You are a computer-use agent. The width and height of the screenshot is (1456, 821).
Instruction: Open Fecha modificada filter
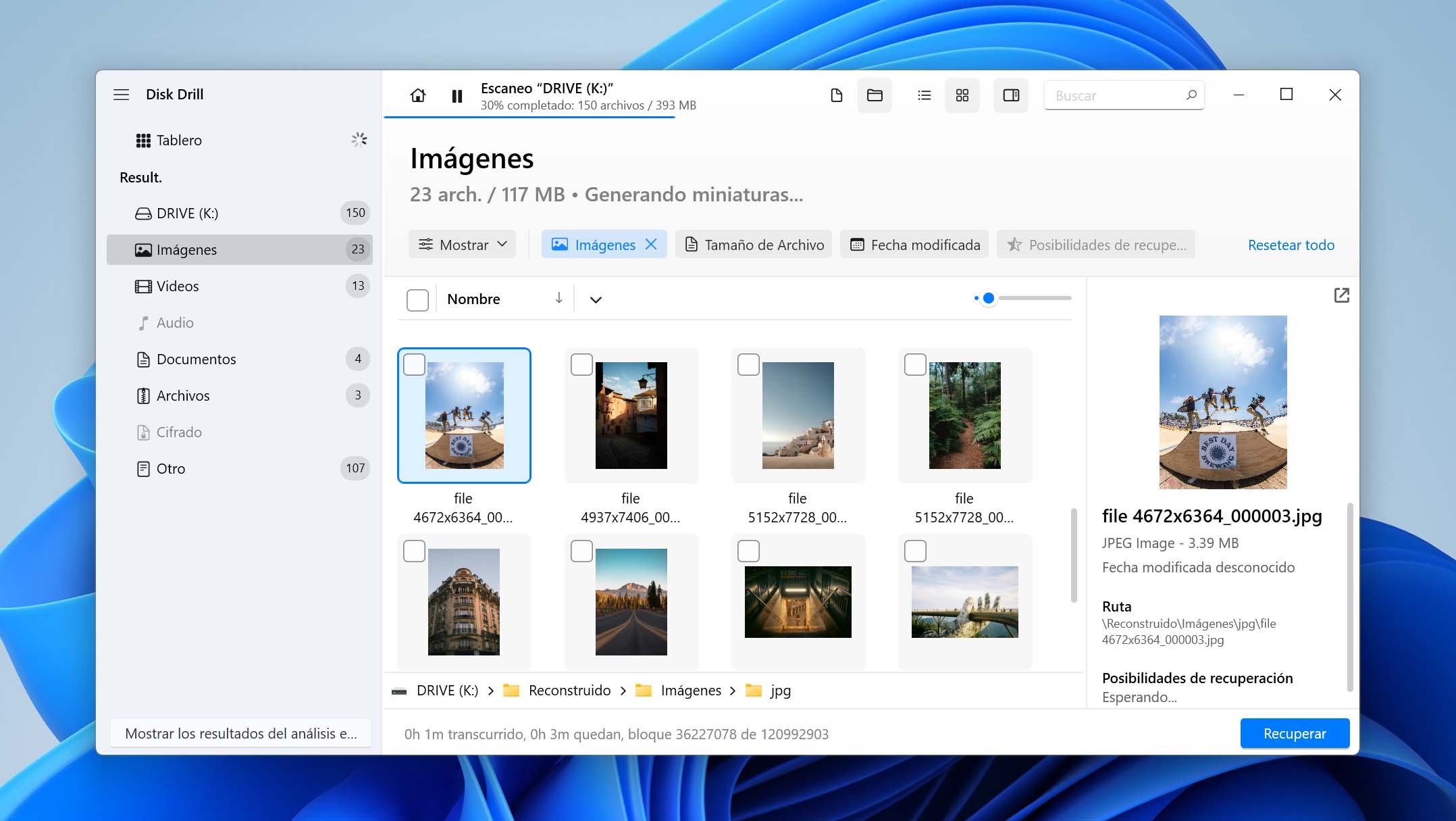(x=914, y=245)
